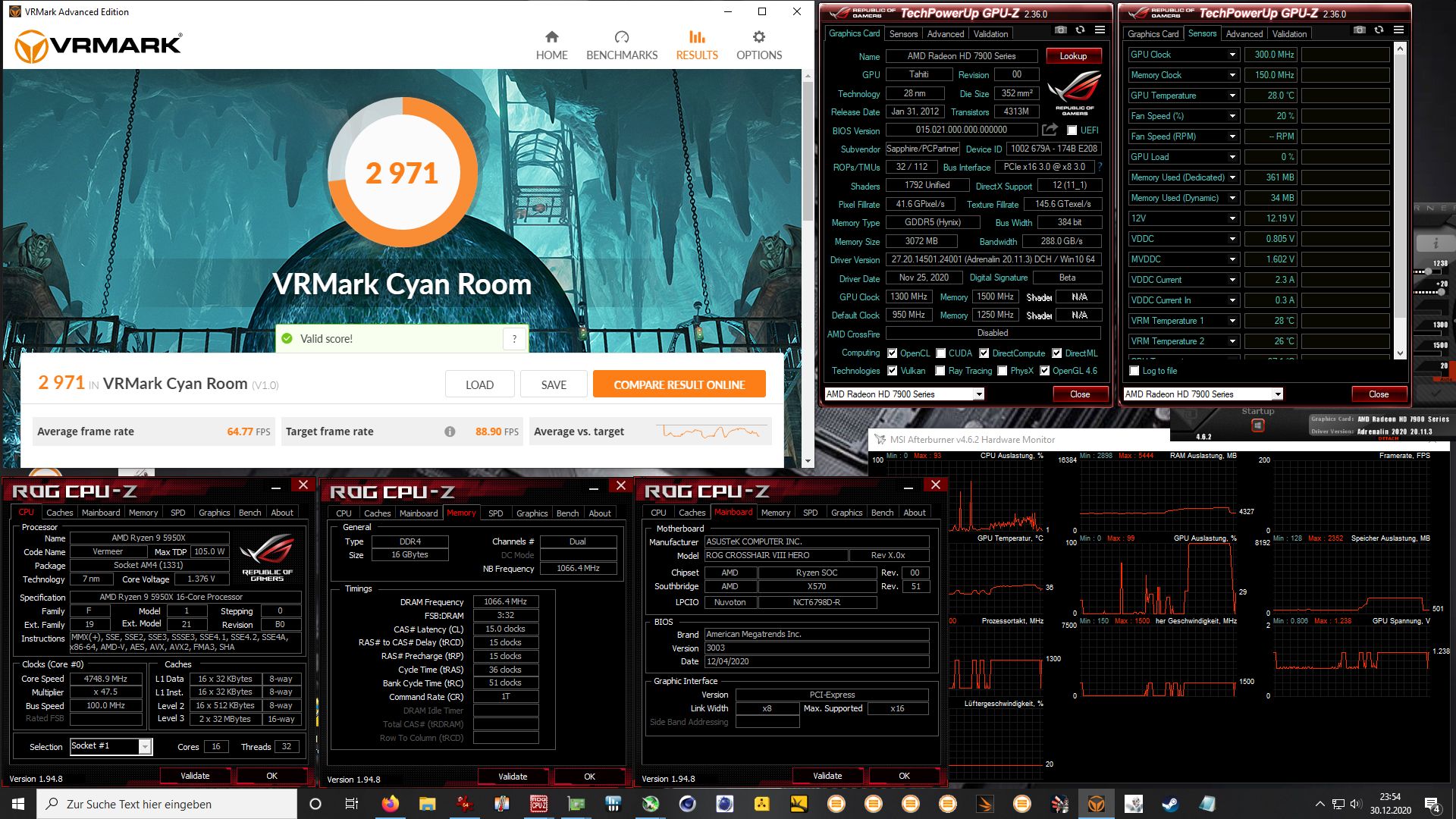Toggle Ray Tracing checkbox in GPU-Z

click(x=940, y=371)
